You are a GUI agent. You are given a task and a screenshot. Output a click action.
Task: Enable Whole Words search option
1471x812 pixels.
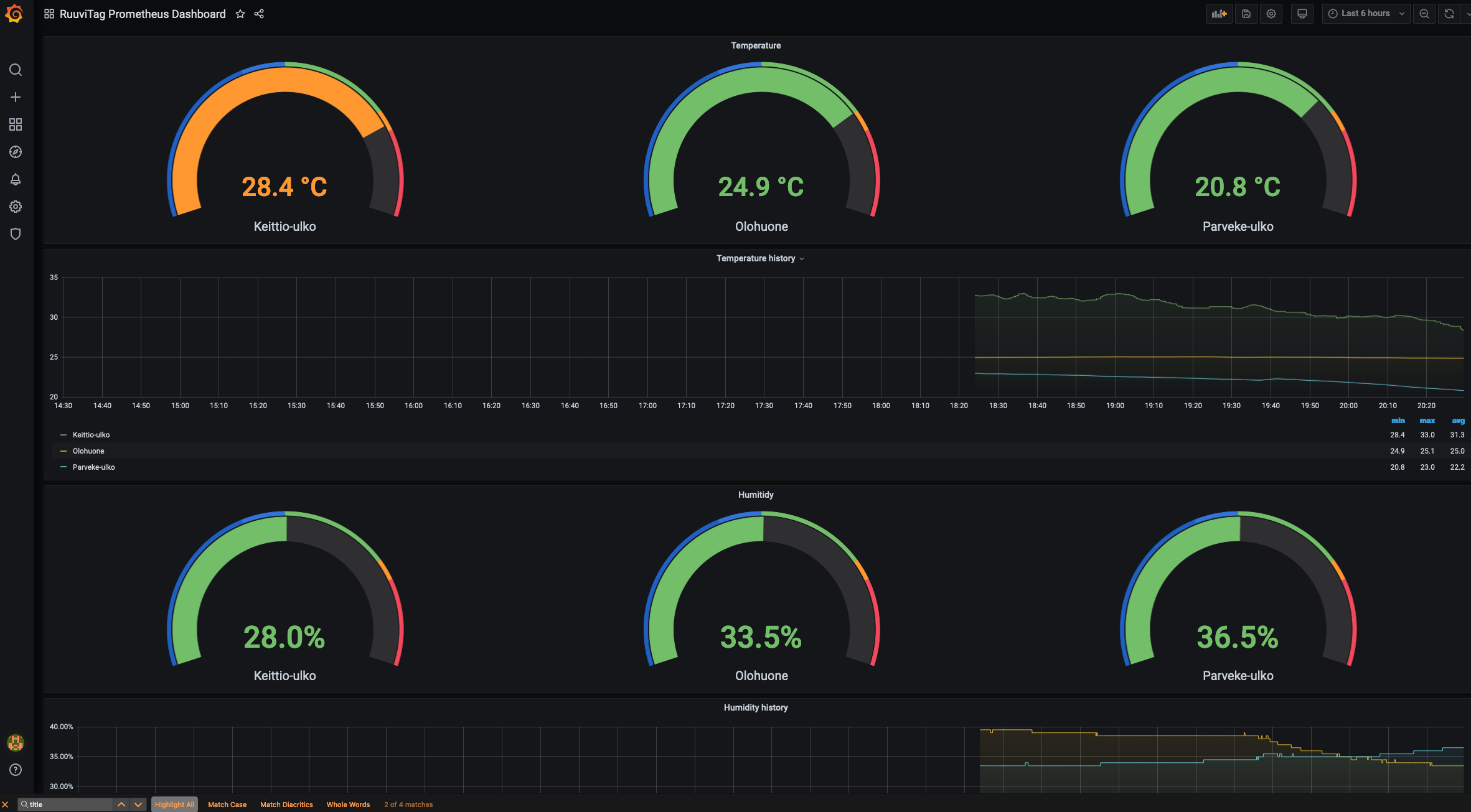pos(348,805)
